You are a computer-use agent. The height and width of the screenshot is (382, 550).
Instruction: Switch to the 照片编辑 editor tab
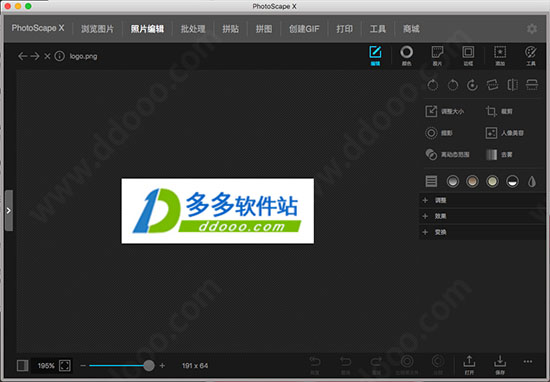click(147, 29)
